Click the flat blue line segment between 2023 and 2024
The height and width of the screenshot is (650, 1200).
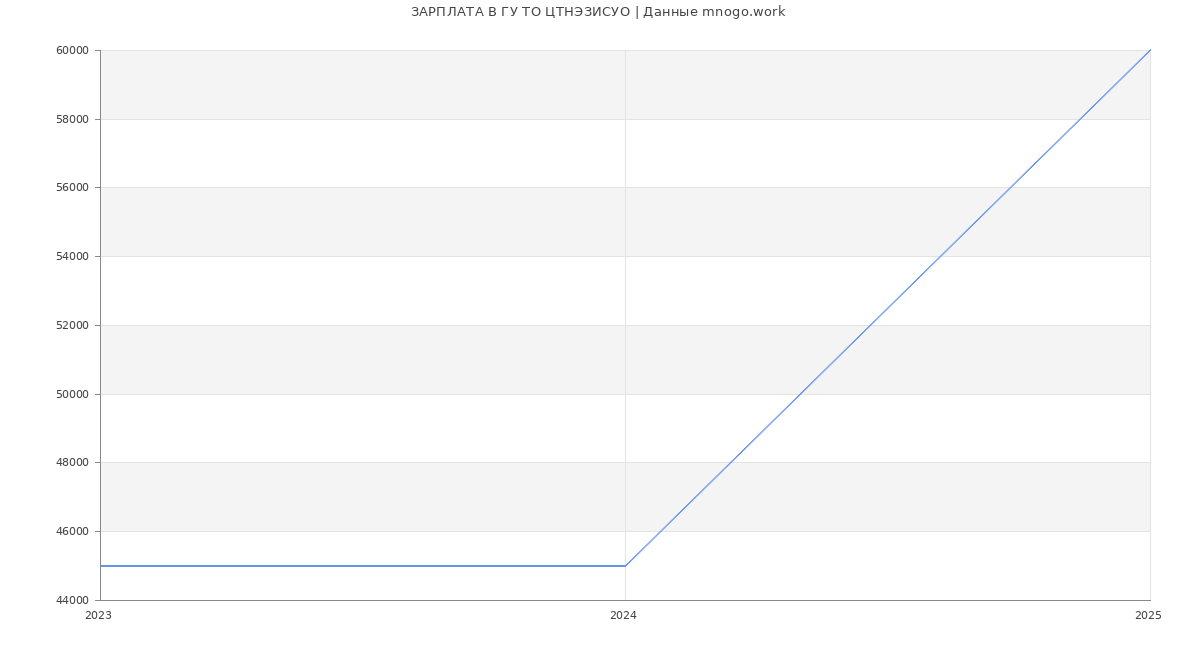[360, 566]
